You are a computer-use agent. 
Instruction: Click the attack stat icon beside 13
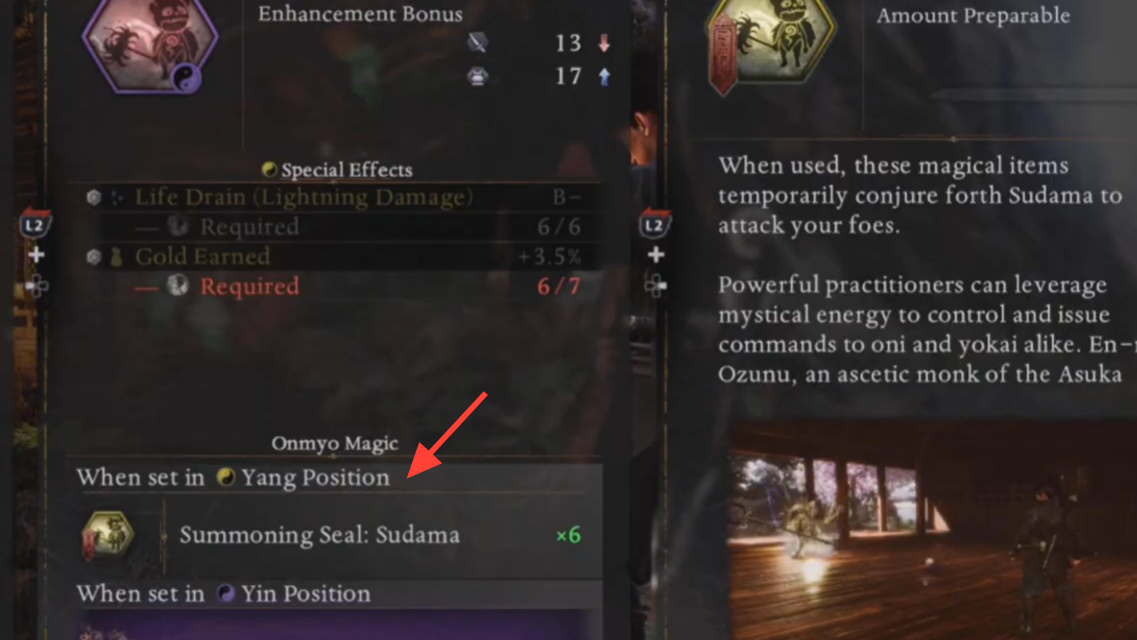(477, 43)
